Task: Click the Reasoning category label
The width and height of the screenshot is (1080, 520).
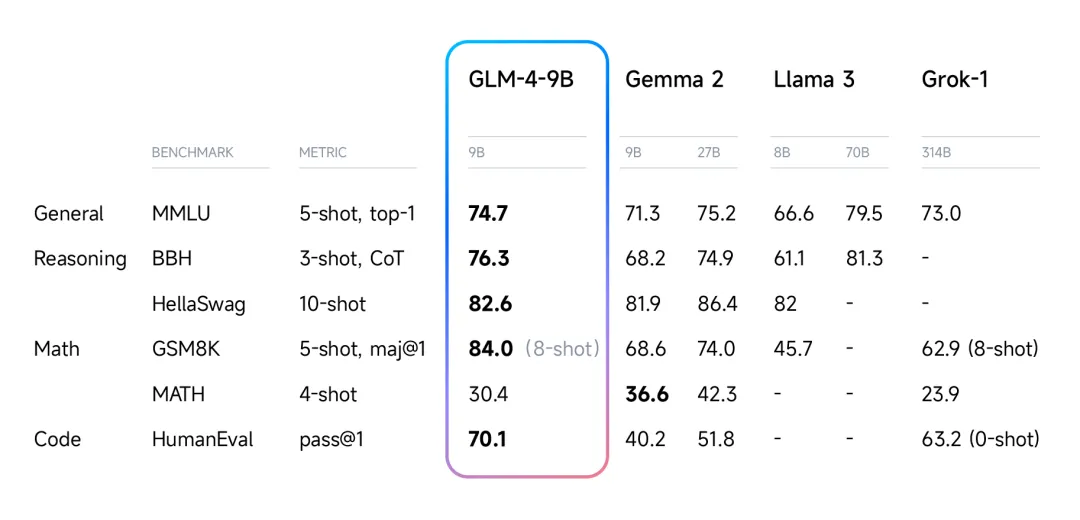Action: tap(80, 259)
